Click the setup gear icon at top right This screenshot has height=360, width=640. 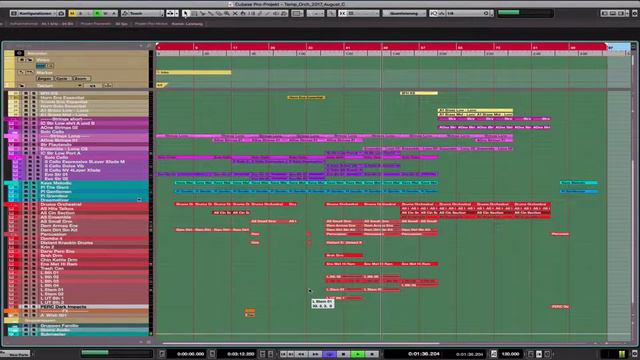[635, 13]
